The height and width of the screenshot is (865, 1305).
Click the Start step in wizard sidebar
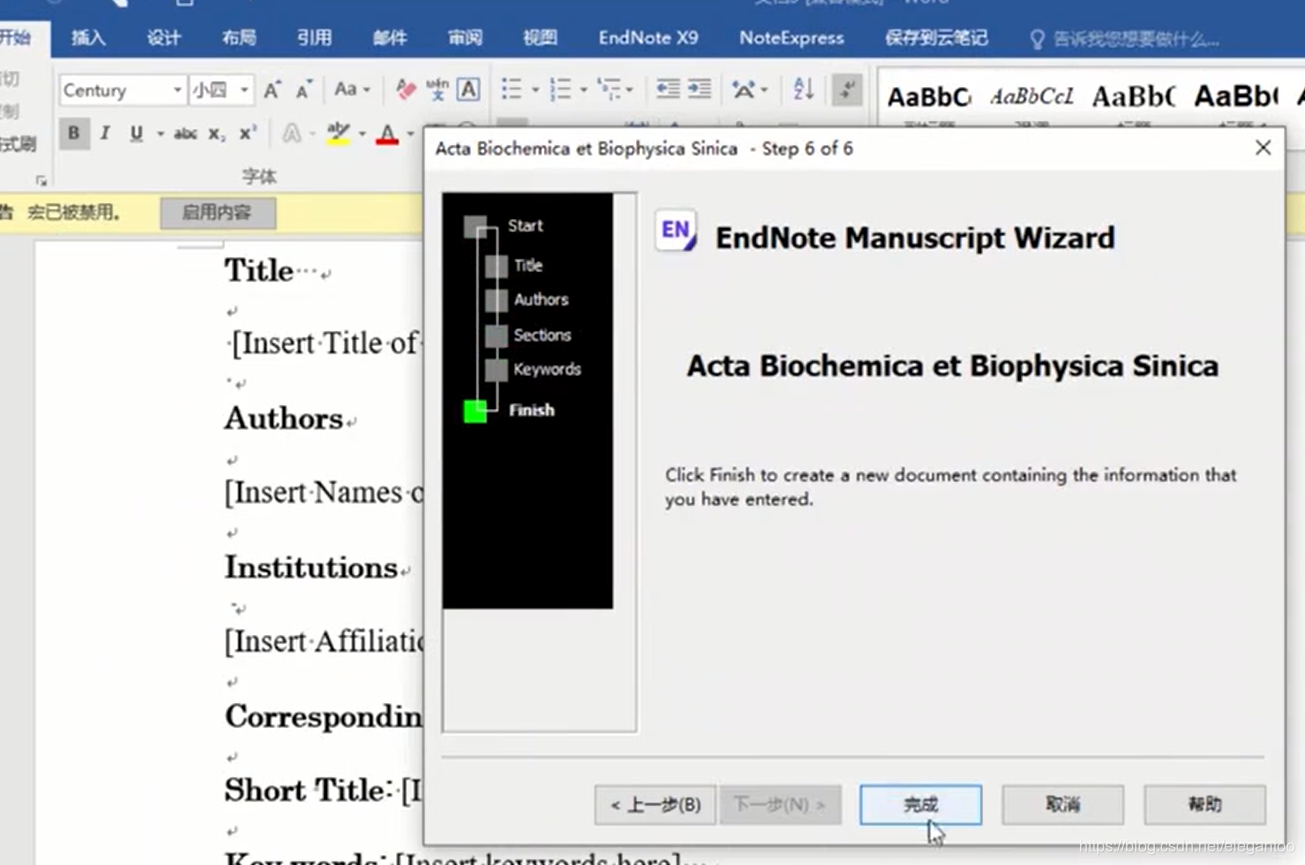tap(525, 226)
